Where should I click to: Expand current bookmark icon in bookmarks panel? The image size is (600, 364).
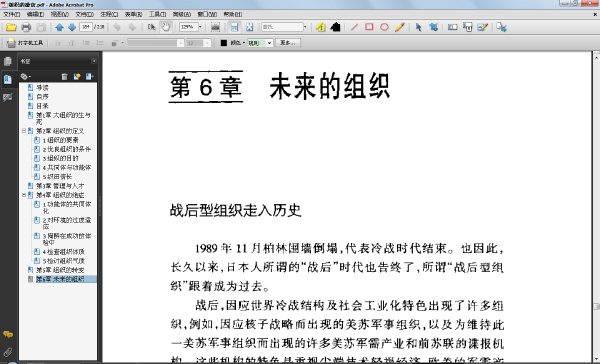[x=90, y=77]
